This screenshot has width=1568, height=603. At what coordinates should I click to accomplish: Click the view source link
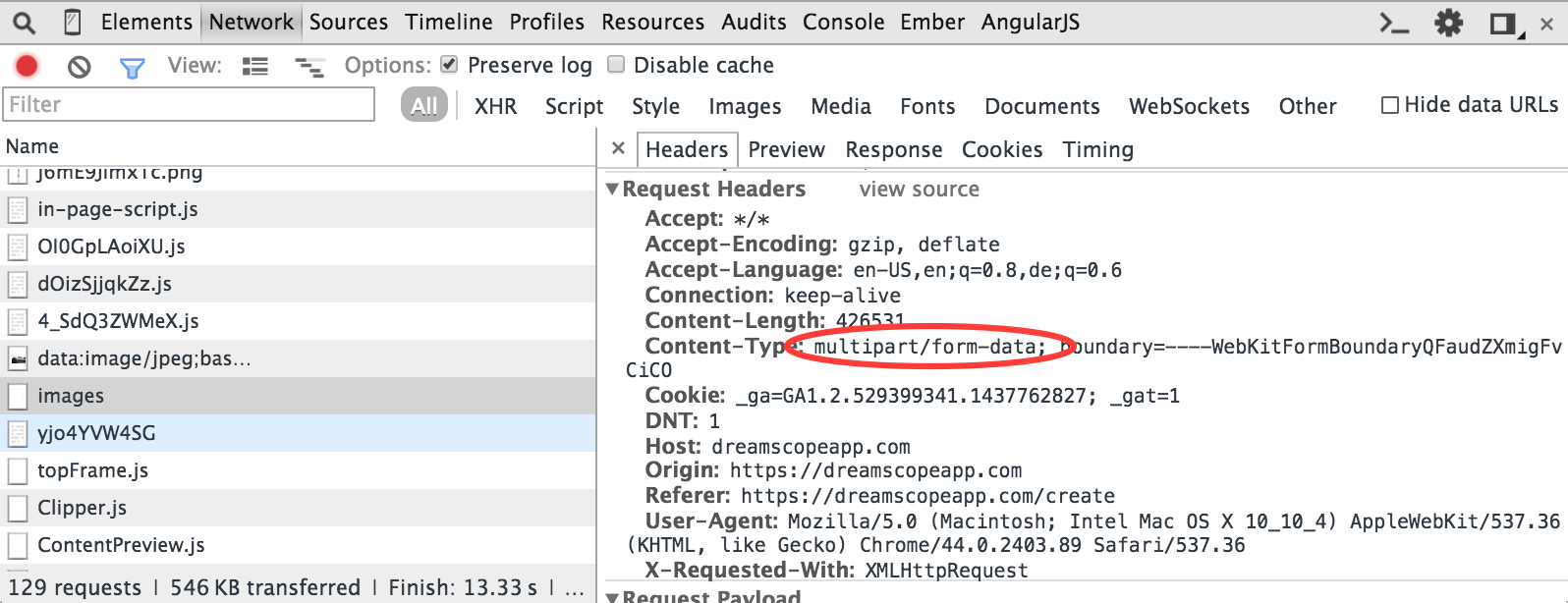point(919,190)
